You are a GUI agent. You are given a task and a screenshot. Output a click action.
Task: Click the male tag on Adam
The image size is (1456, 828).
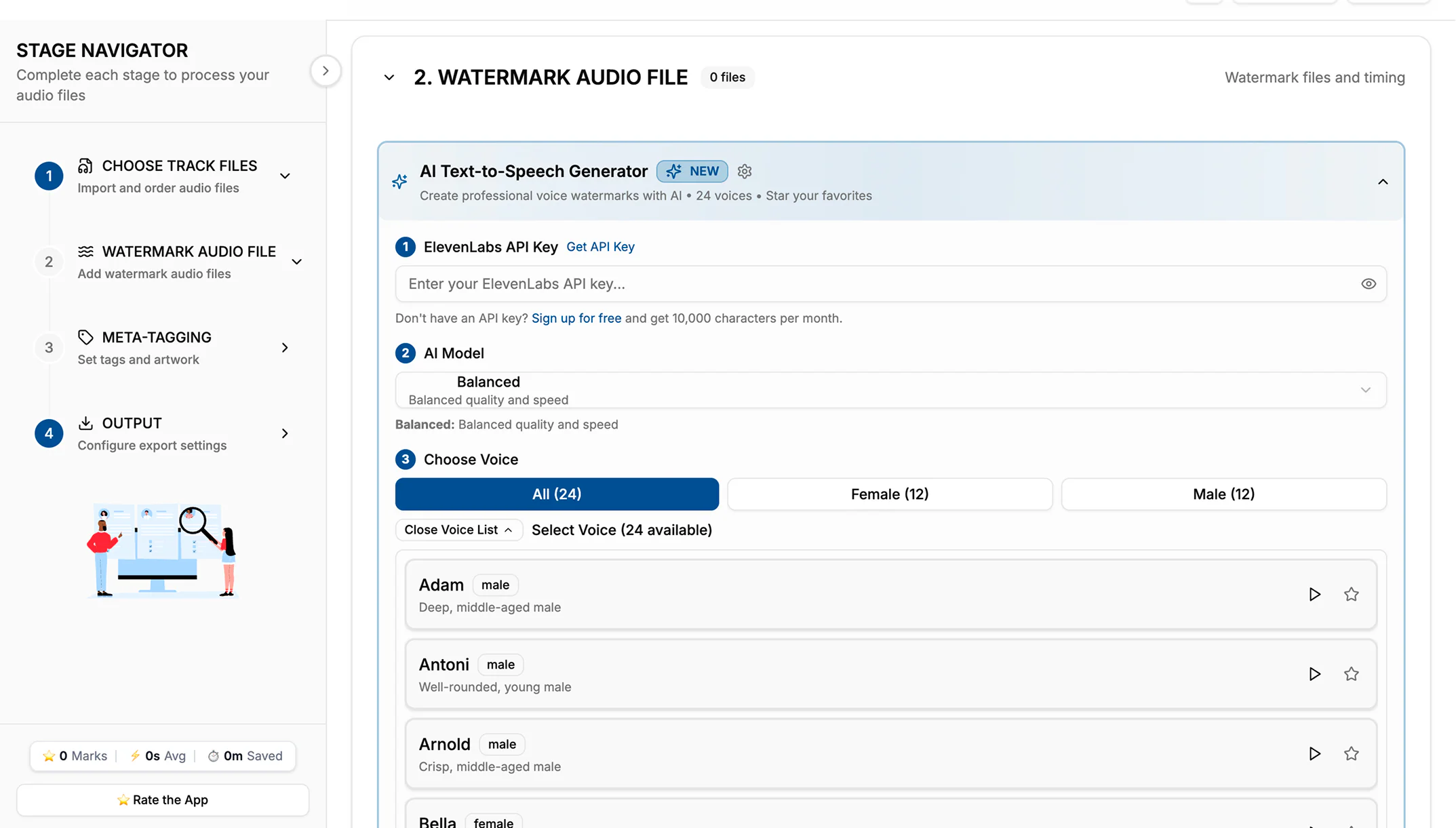(495, 585)
